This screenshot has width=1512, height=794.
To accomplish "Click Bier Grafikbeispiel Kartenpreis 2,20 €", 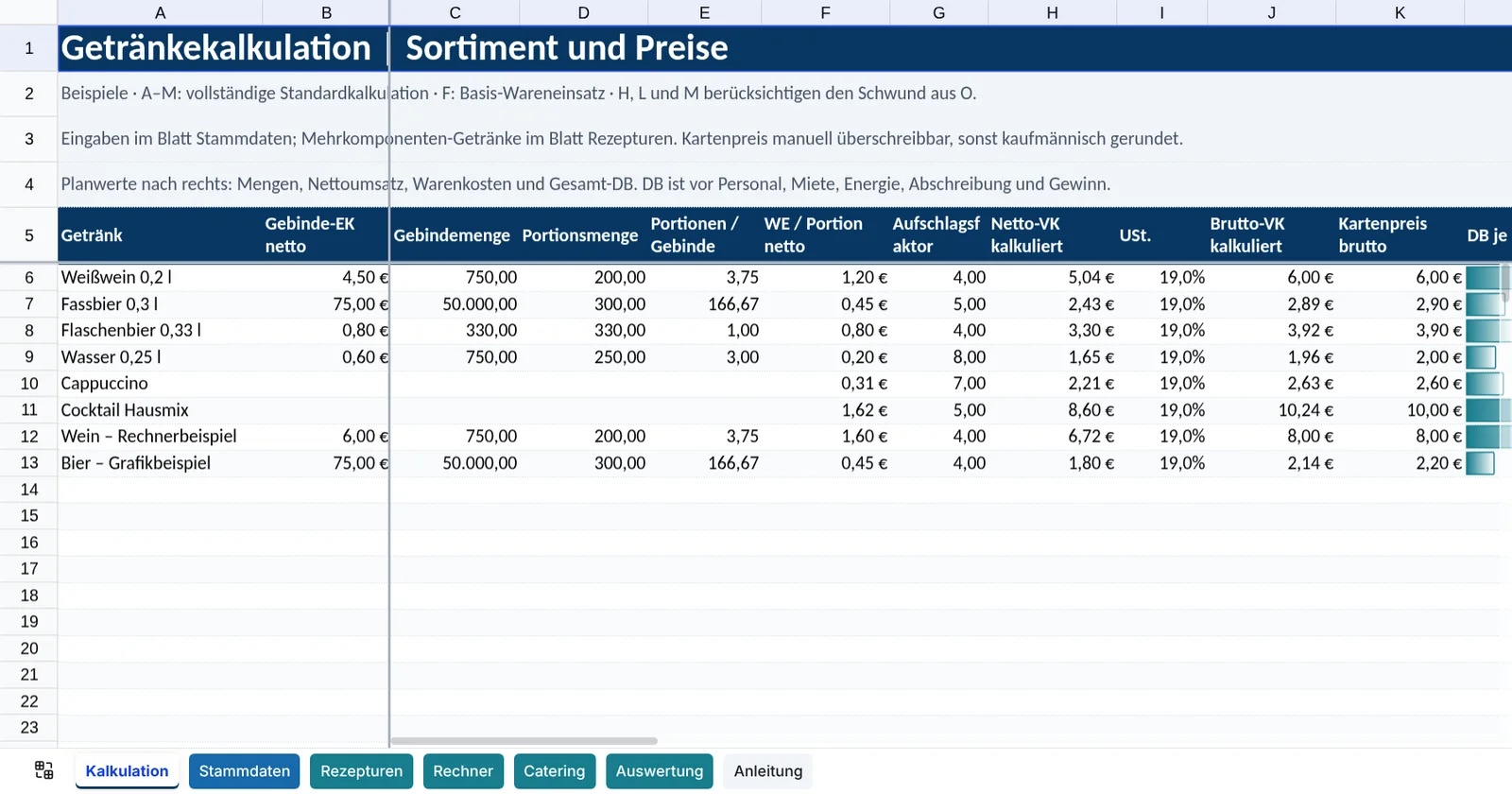I will pyautogui.click(x=1400, y=463).
